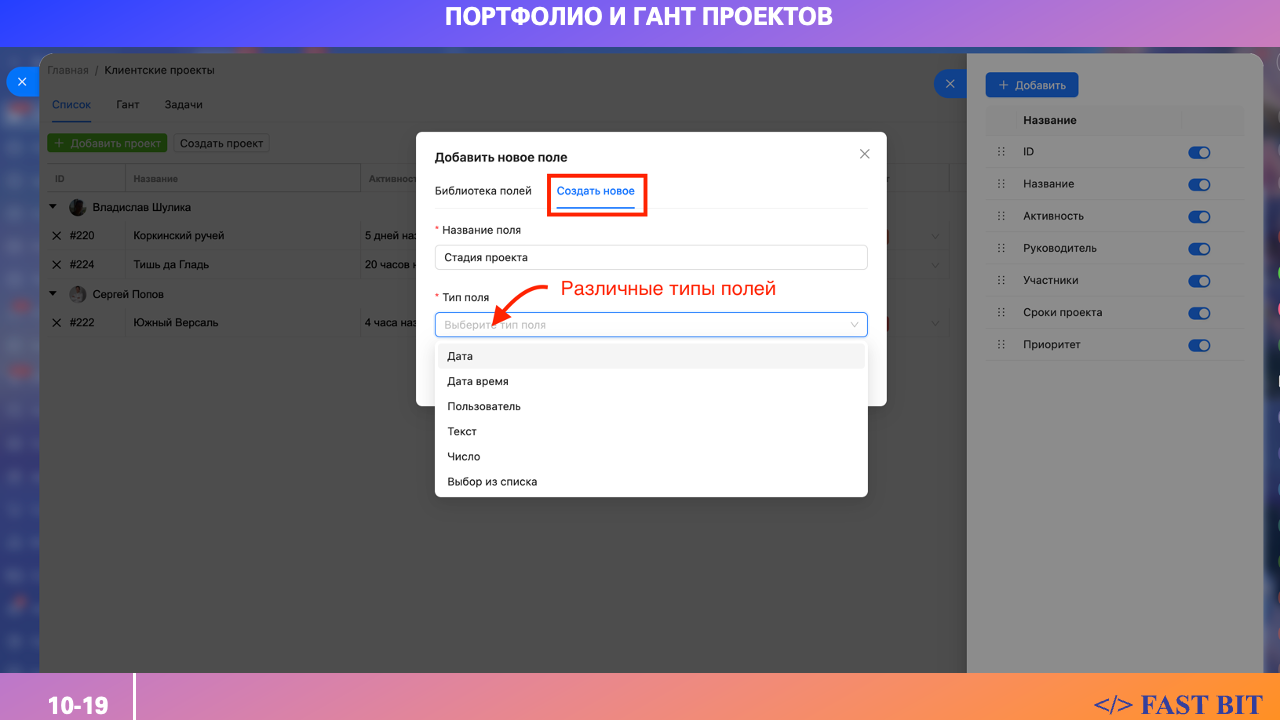Collapse the Сергей Попов group
Image resolution: width=1280 pixels, height=720 pixels.
click(x=53, y=294)
